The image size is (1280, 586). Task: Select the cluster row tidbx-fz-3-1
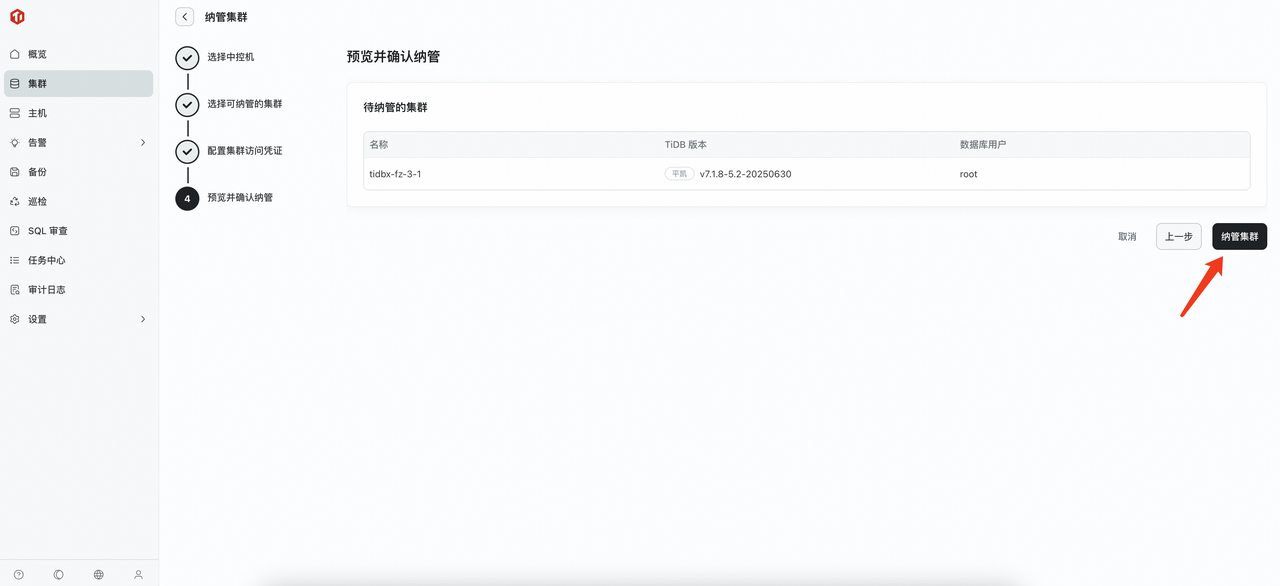(393, 173)
